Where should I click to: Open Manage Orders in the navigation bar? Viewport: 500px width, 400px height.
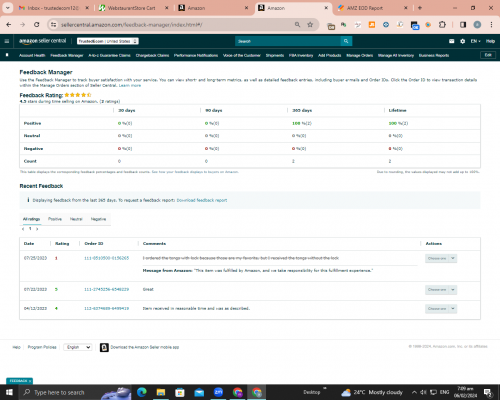[359, 55]
